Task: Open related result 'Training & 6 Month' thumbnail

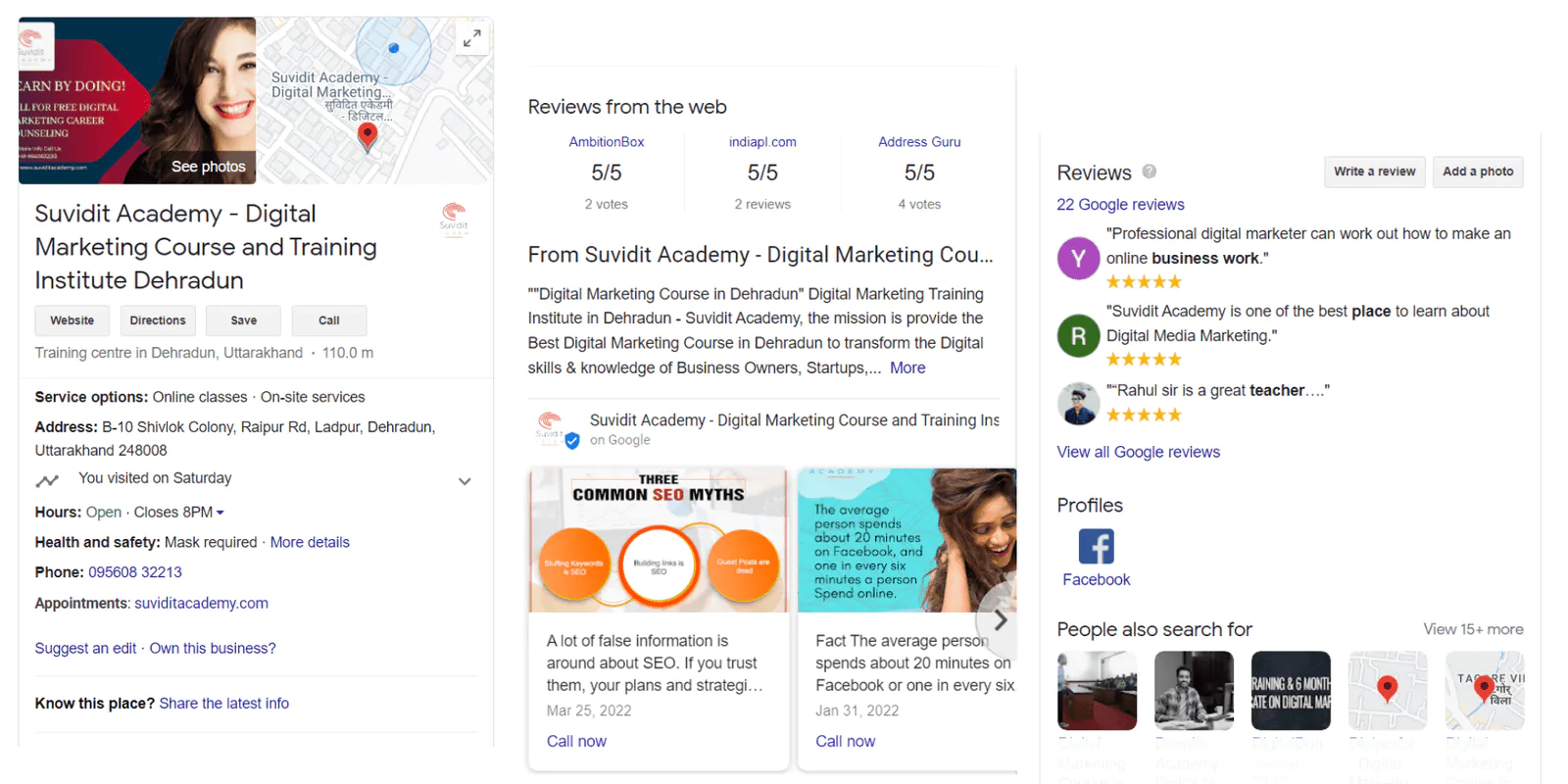Action: (1291, 691)
